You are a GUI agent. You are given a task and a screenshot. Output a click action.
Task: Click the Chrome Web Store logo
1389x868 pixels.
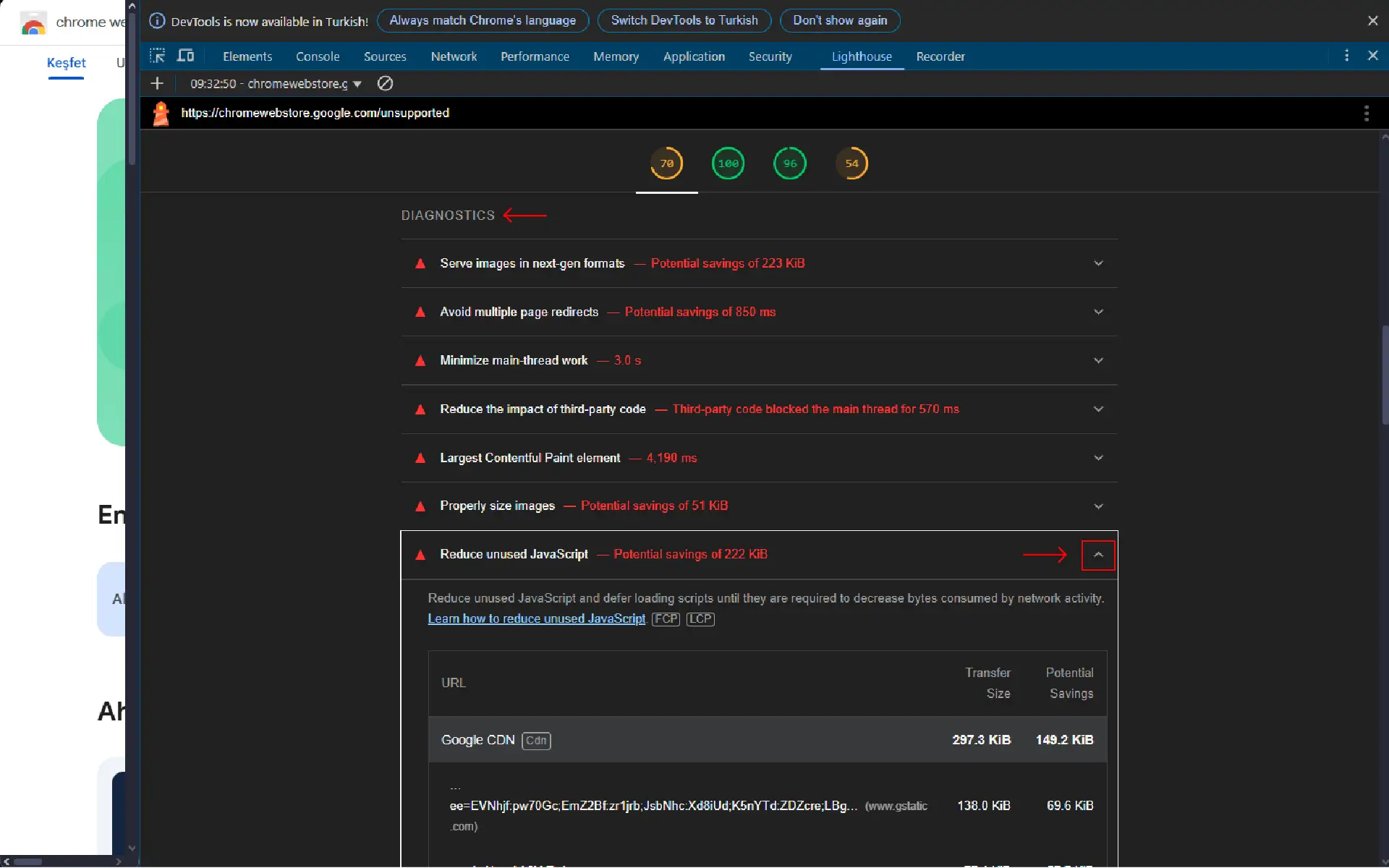[x=33, y=23]
